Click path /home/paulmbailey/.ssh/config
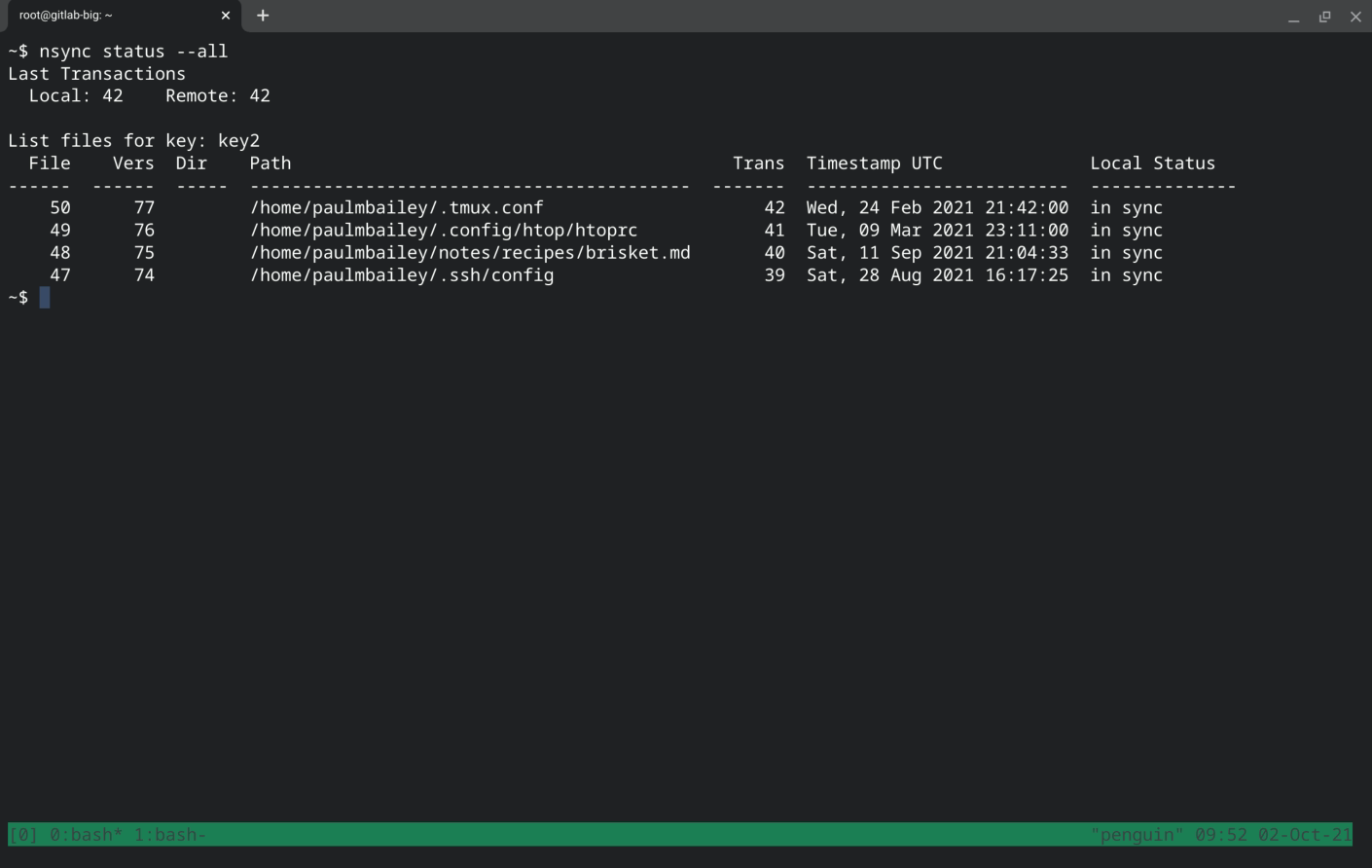 402,275
